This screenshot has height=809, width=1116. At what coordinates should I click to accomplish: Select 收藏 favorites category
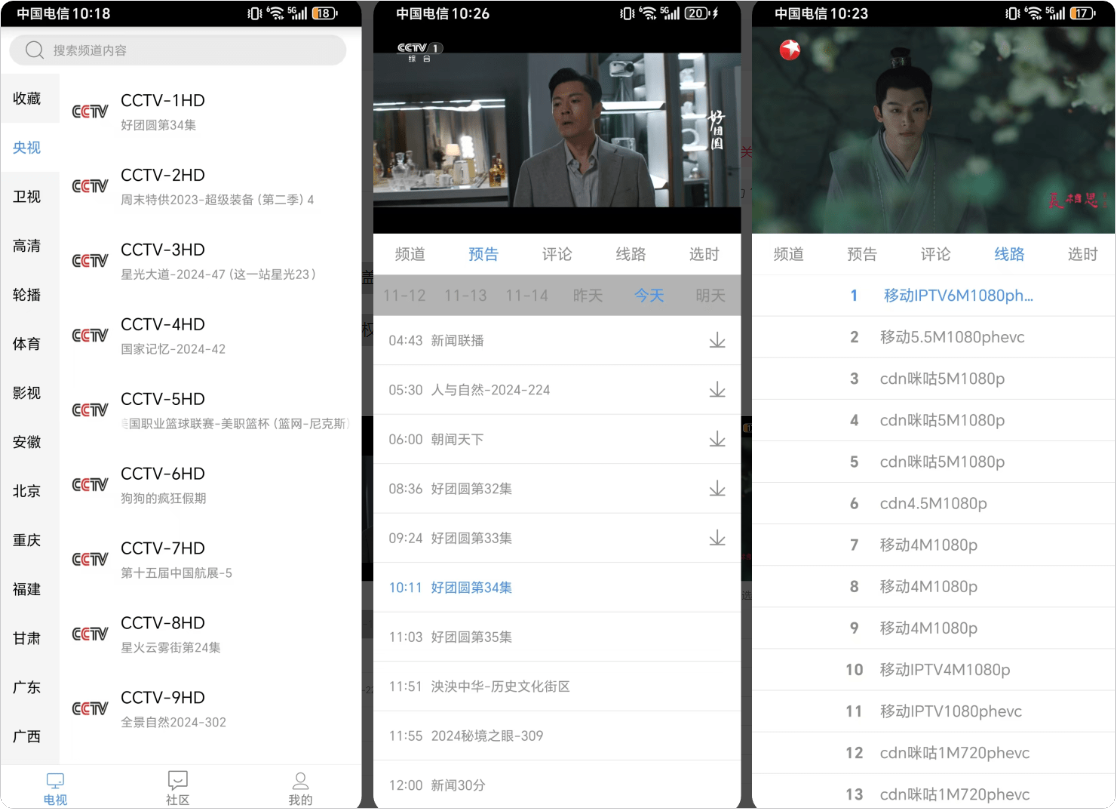coord(26,99)
